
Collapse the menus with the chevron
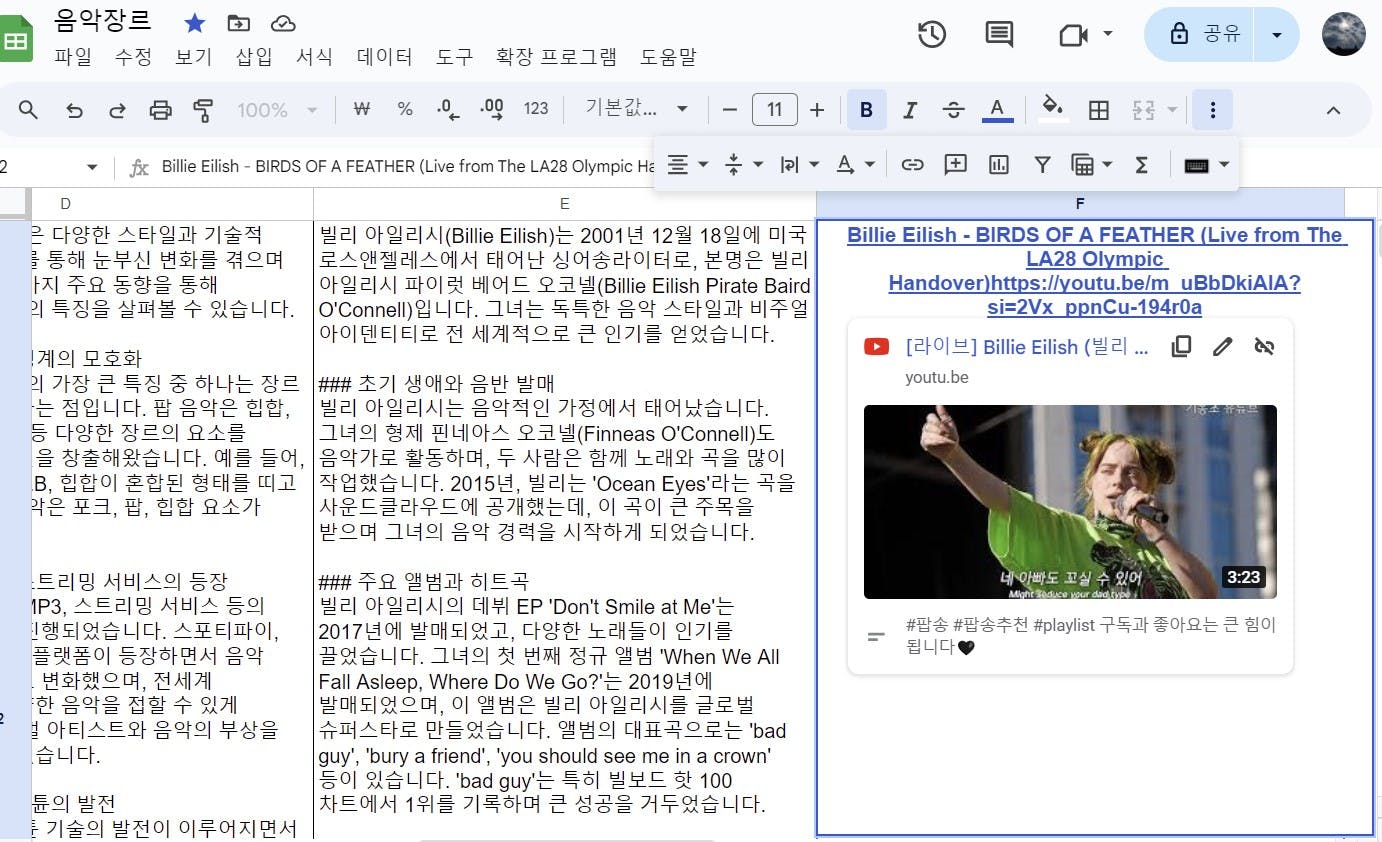(x=1333, y=110)
